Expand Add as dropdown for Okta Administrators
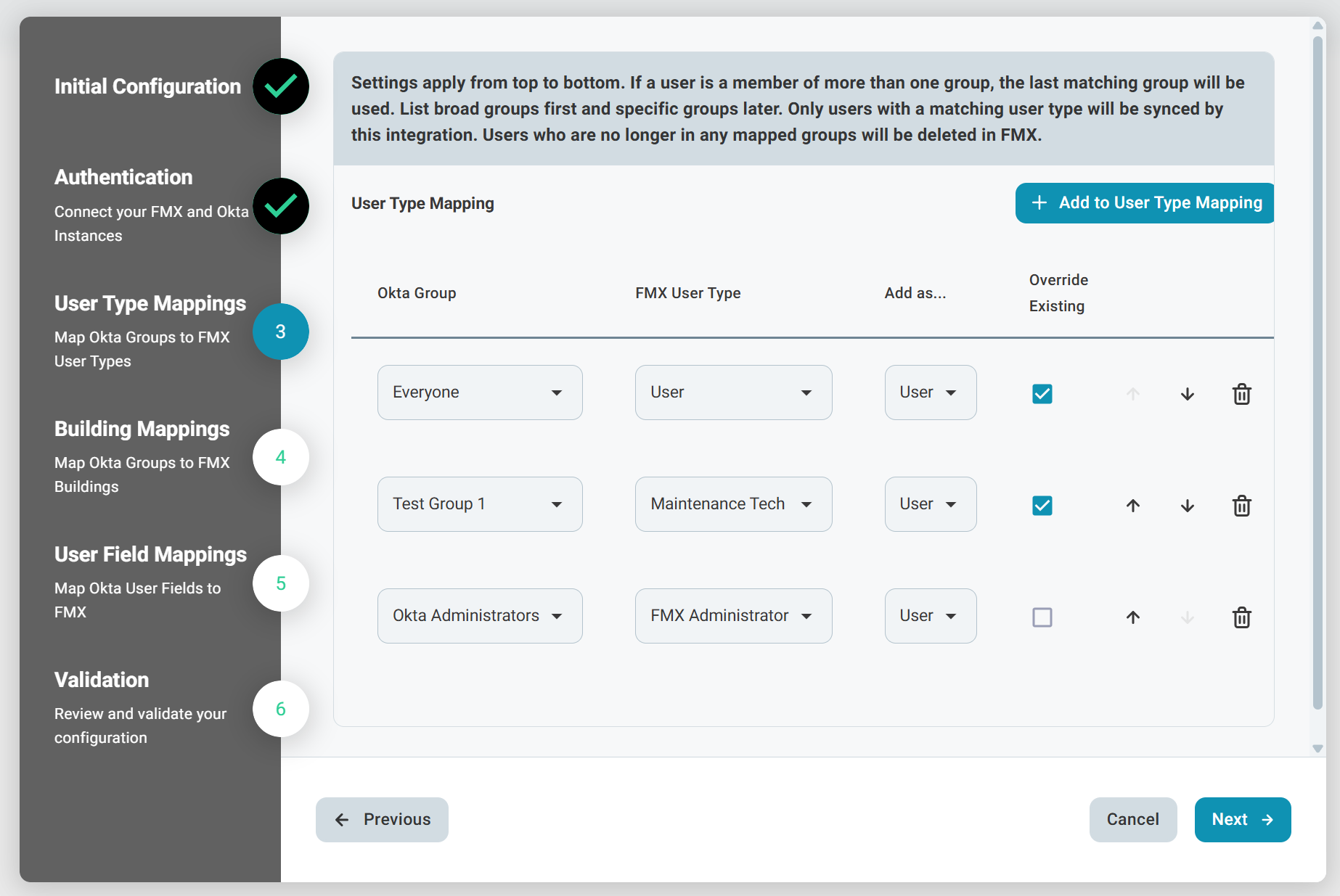The width and height of the screenshot is (1340, 896). 930,616
